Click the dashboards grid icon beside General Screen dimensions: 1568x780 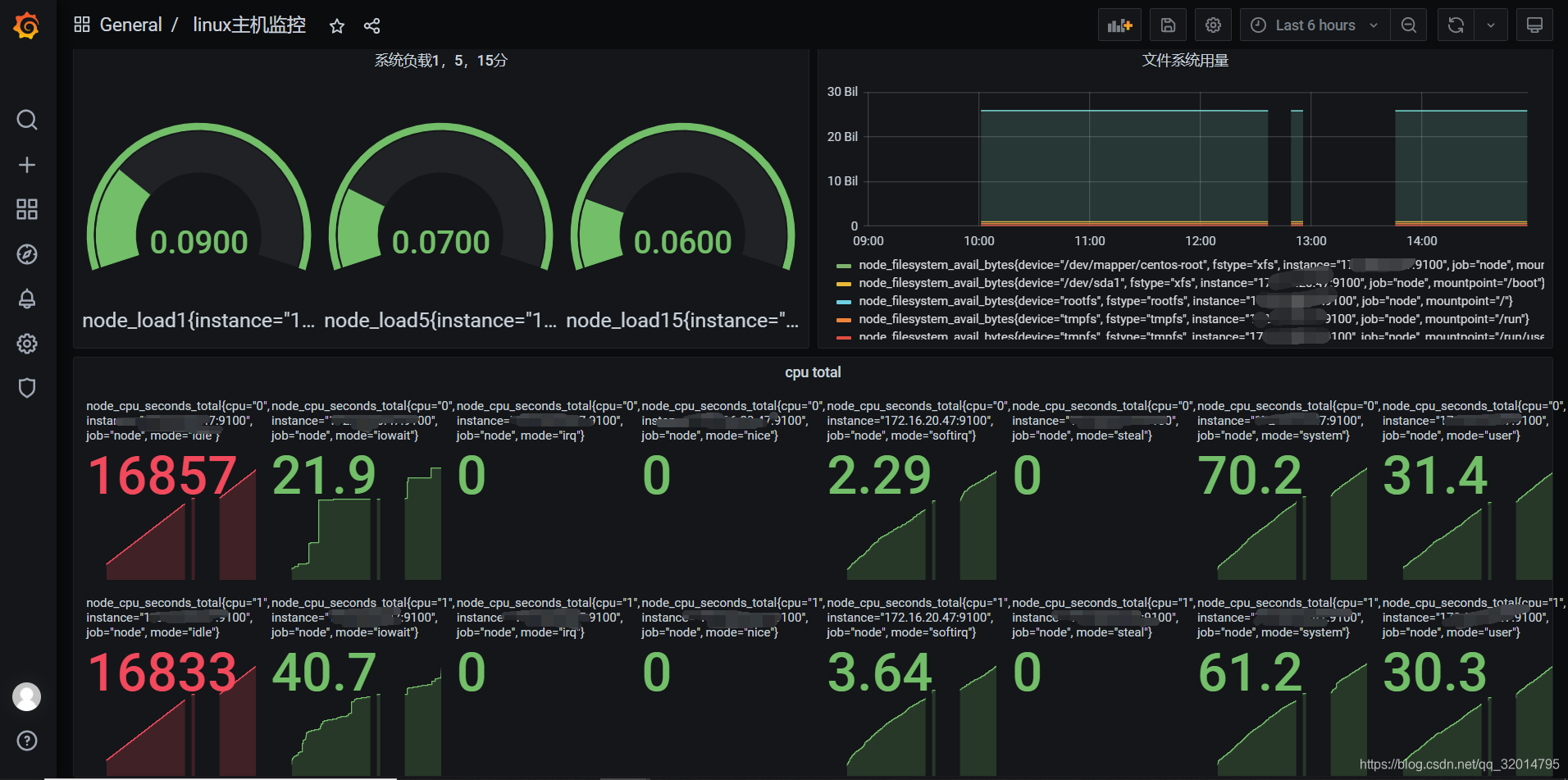pos(82,25)
